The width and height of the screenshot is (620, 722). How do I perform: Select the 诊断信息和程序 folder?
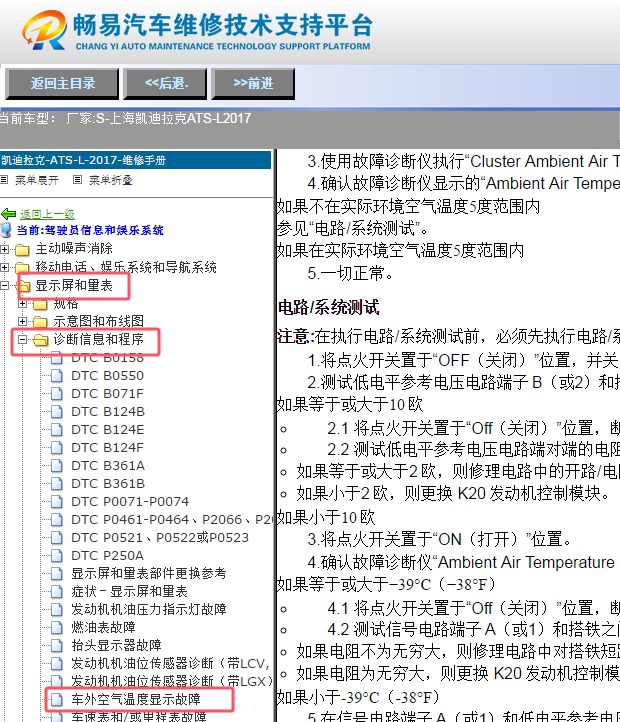[99, 339]
